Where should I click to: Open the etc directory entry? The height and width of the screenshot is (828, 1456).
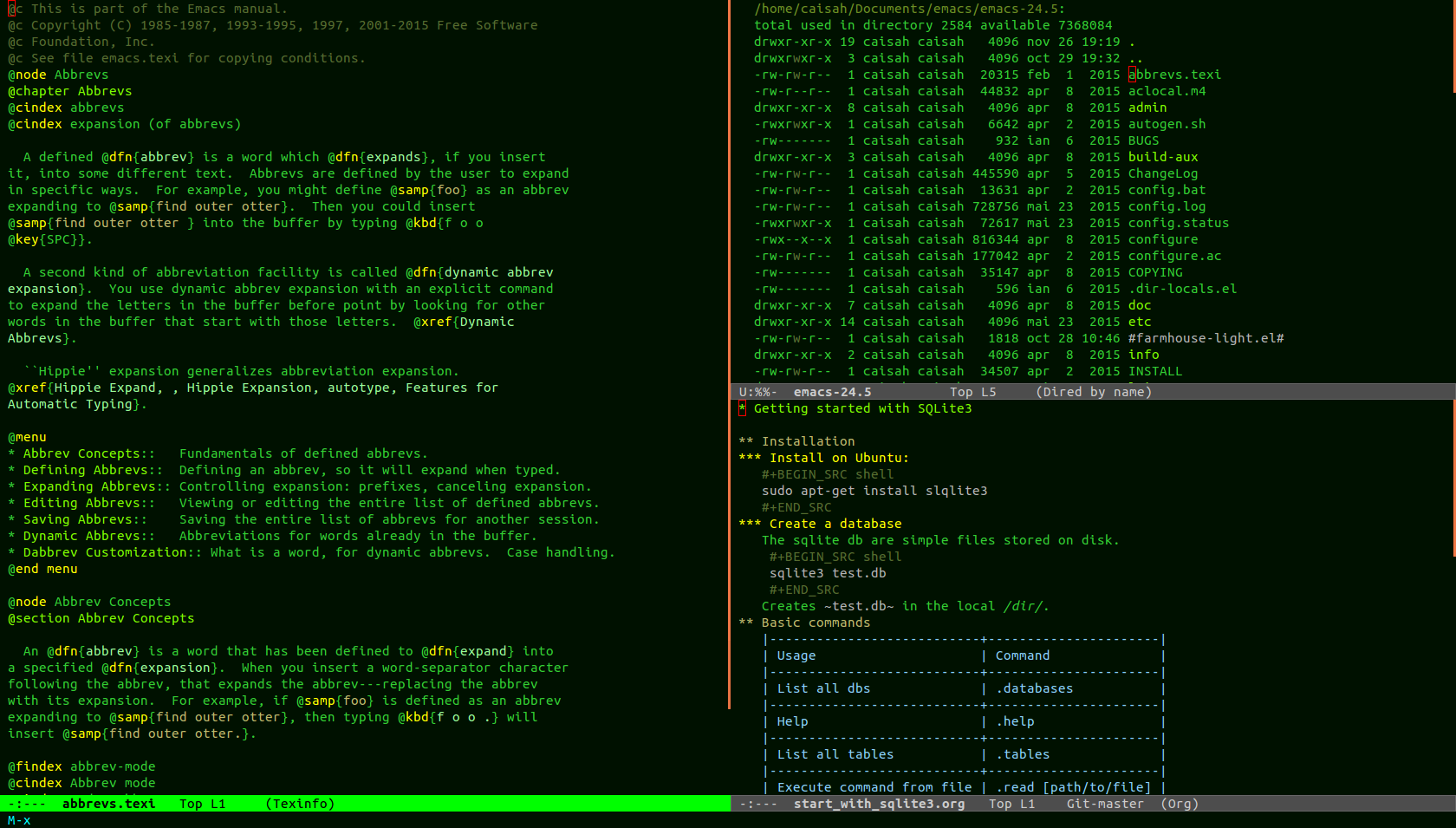[1140, 322]
